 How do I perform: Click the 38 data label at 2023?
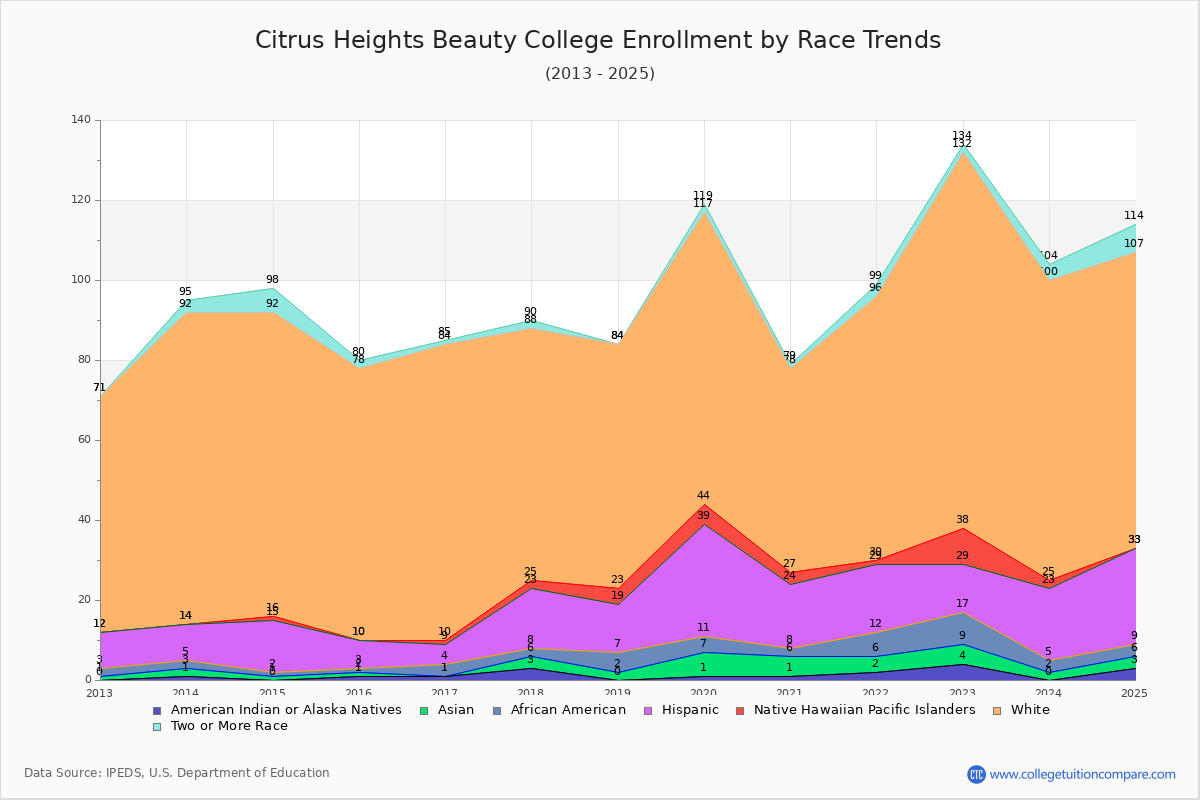pos(962,520)
